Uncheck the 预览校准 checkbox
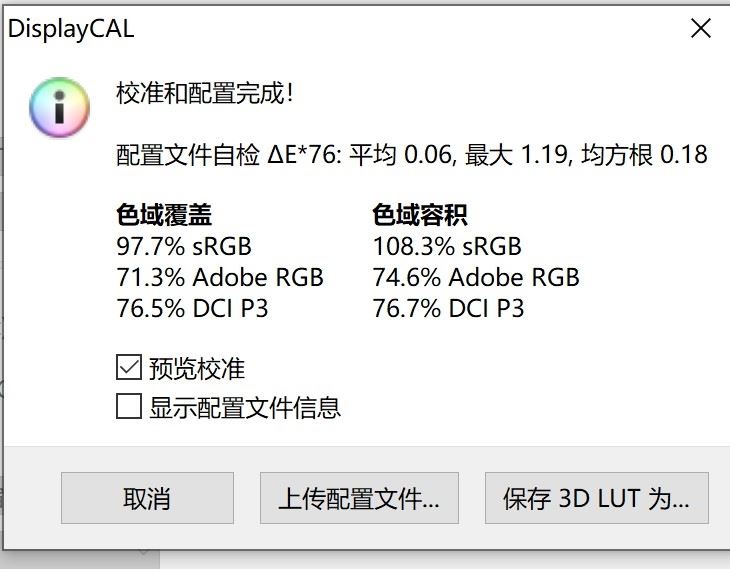The image size is (730, 569). click(129, 367)
